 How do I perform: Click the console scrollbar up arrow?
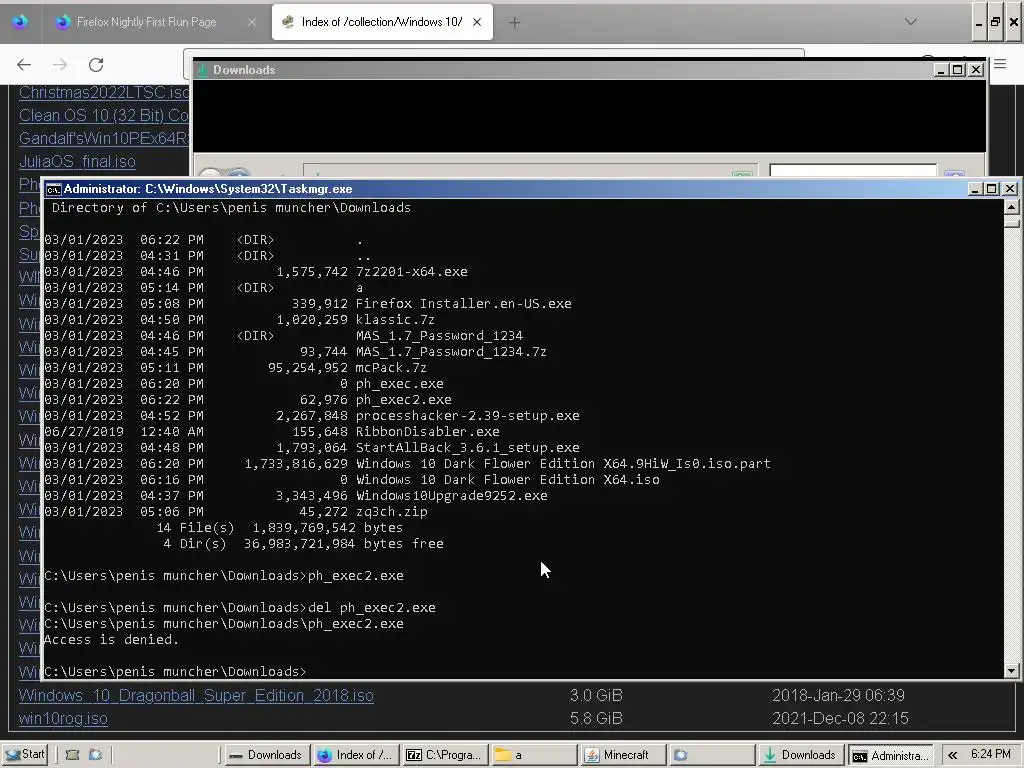[x=1011, y=208]
